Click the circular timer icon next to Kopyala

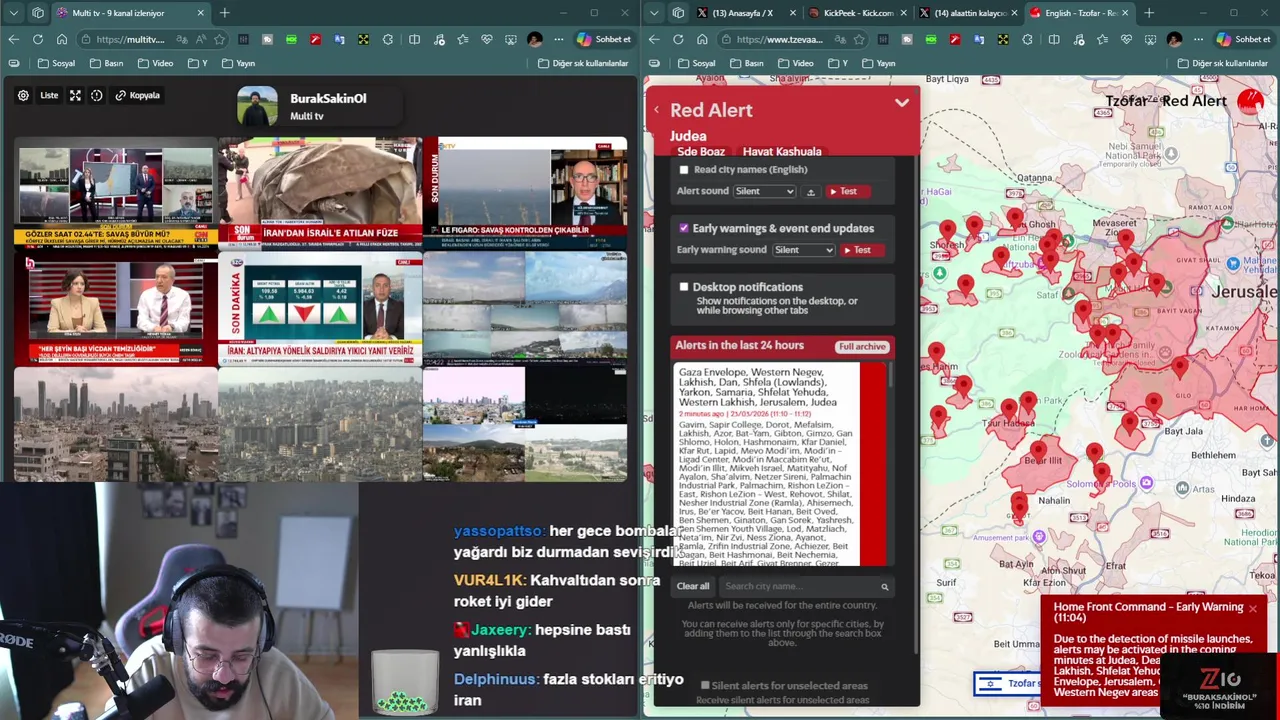(97, 95)
